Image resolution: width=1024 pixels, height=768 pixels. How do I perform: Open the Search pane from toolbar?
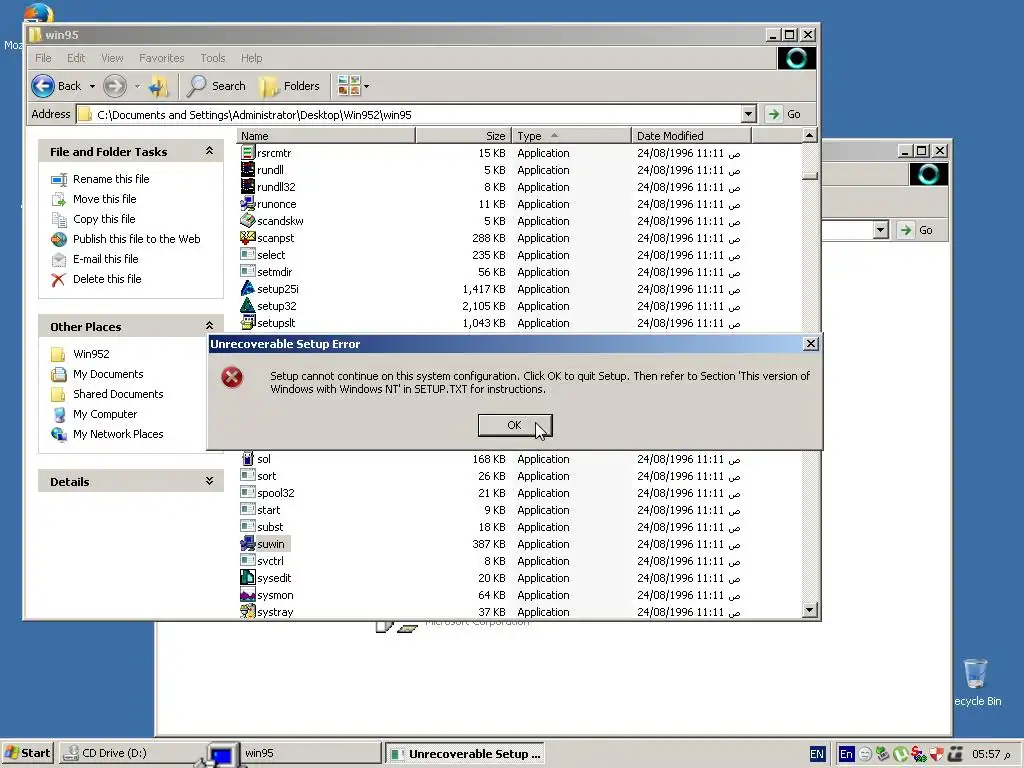[x=216, y=86]
